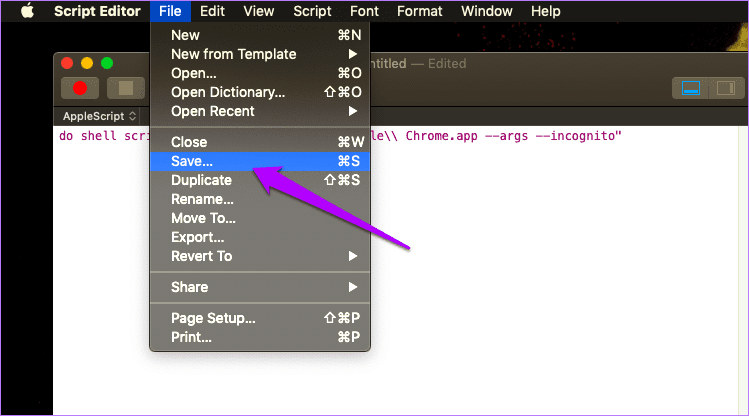Expand the New from Template submenu

(x=260, y=54)
